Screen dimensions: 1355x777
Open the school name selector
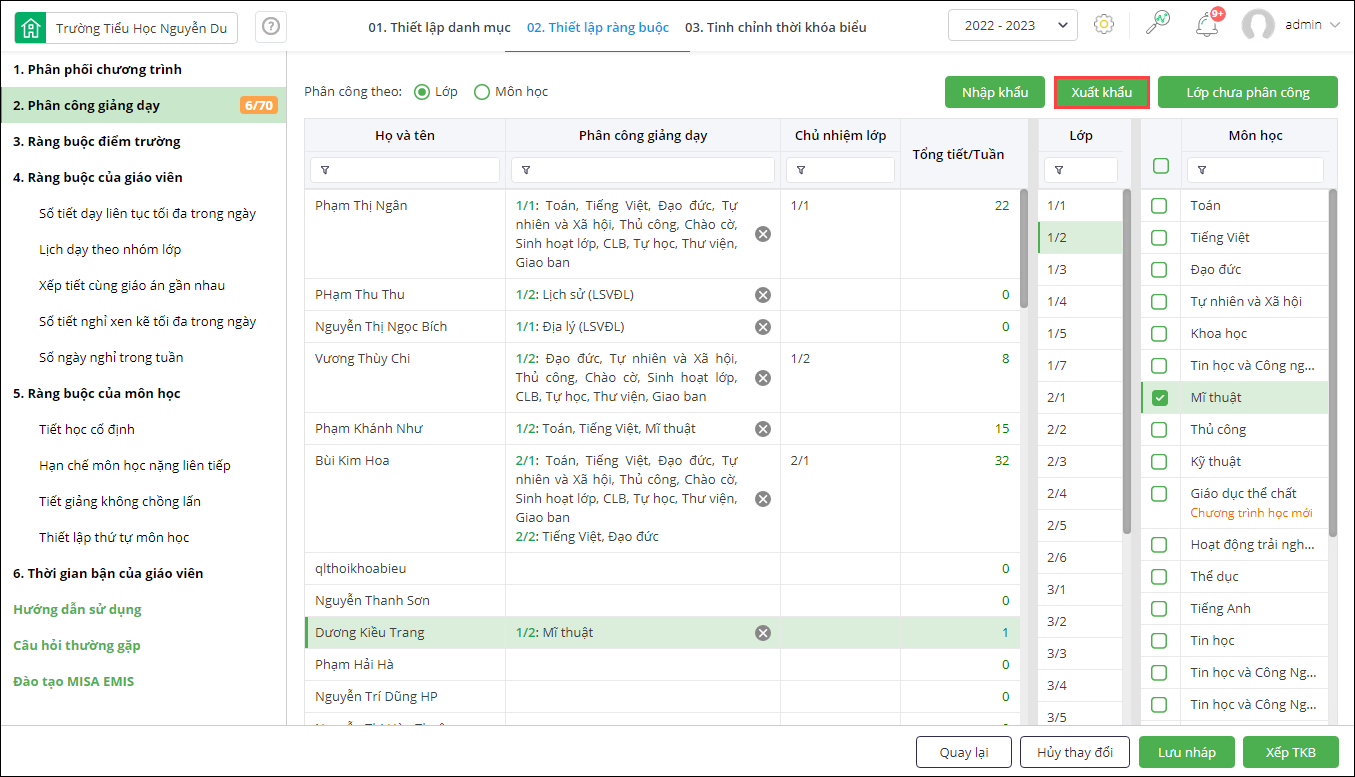[141, 28]
